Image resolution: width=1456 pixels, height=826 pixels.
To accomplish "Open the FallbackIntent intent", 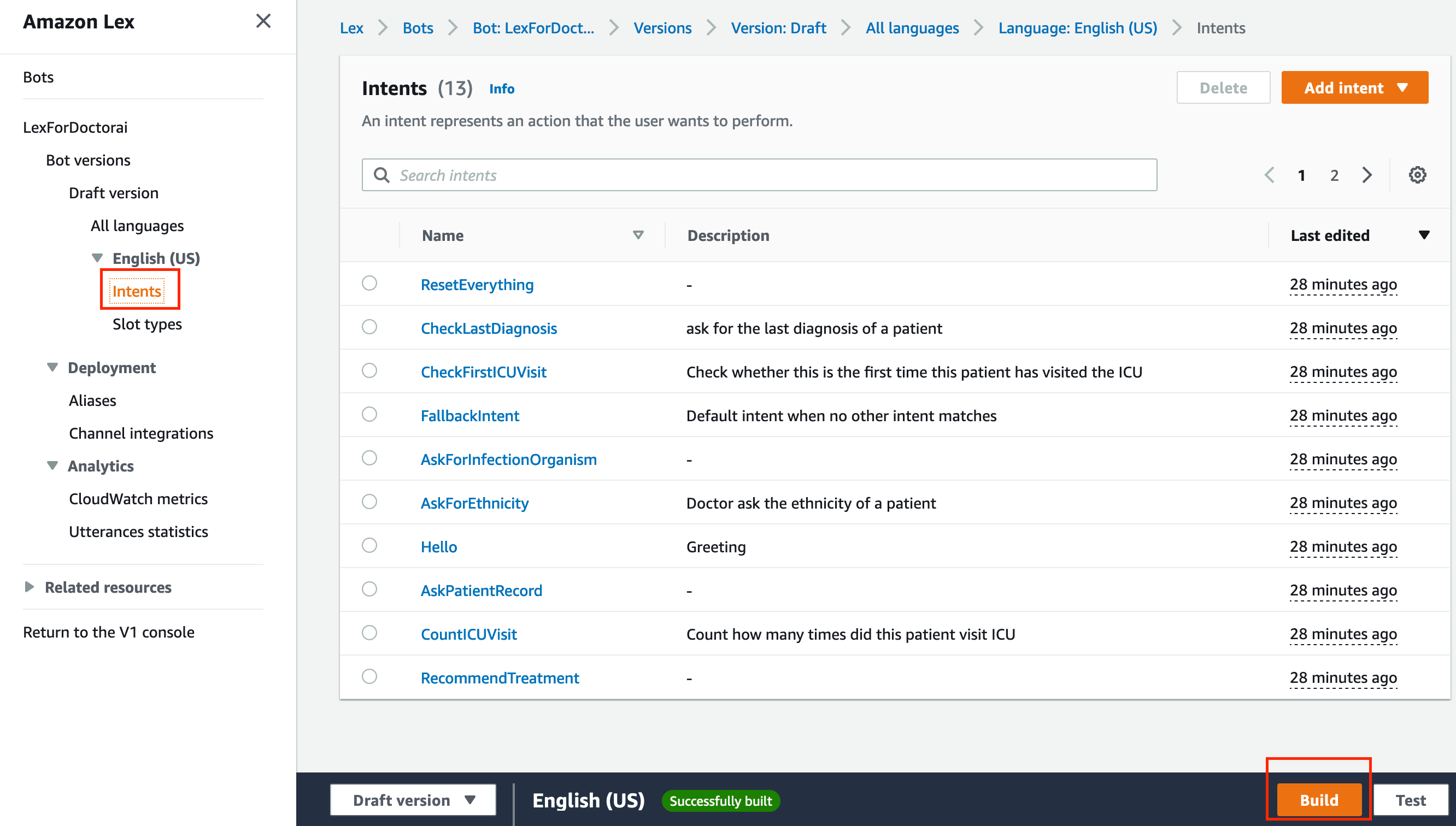I will pyautogui.click(x=470, y=415).
